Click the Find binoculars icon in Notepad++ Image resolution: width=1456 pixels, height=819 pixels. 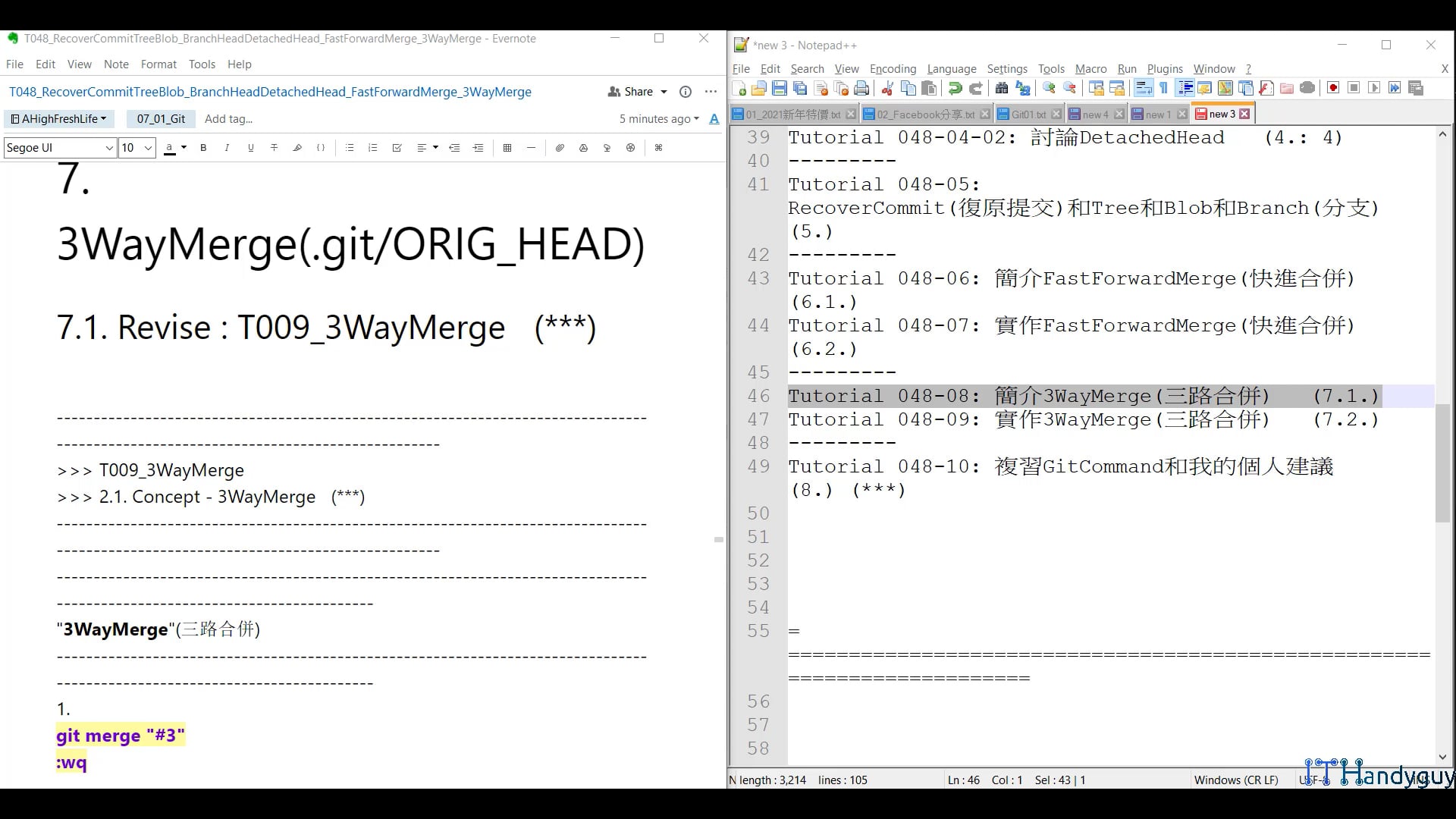pos(1001,89)
